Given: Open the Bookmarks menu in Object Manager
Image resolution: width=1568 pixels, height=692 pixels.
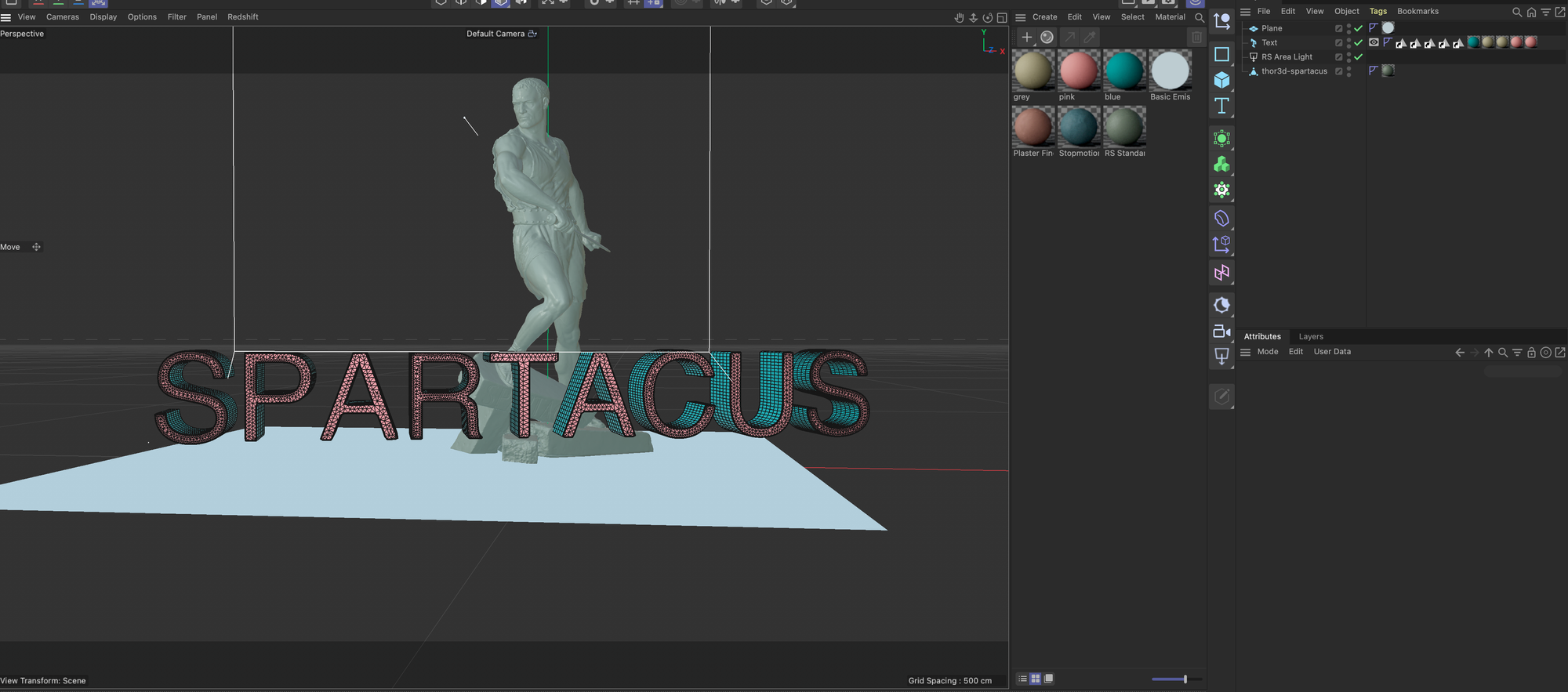Looking at the screenshot, I should pos(1417,12).
